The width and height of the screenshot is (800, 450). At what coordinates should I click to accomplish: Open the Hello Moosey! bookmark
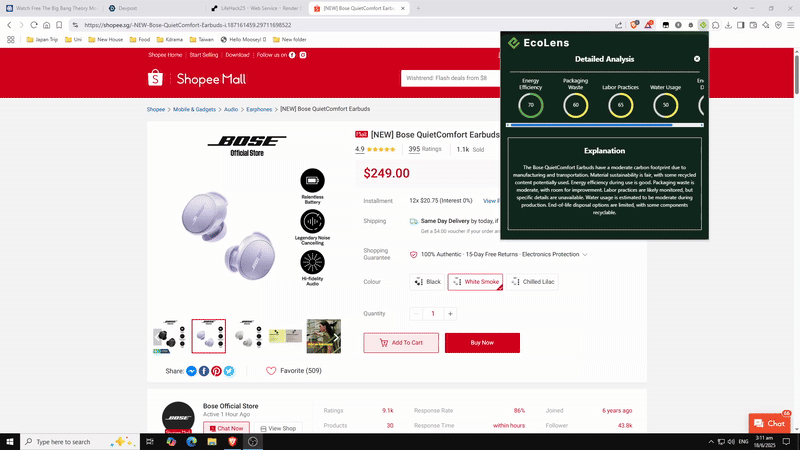243,39
